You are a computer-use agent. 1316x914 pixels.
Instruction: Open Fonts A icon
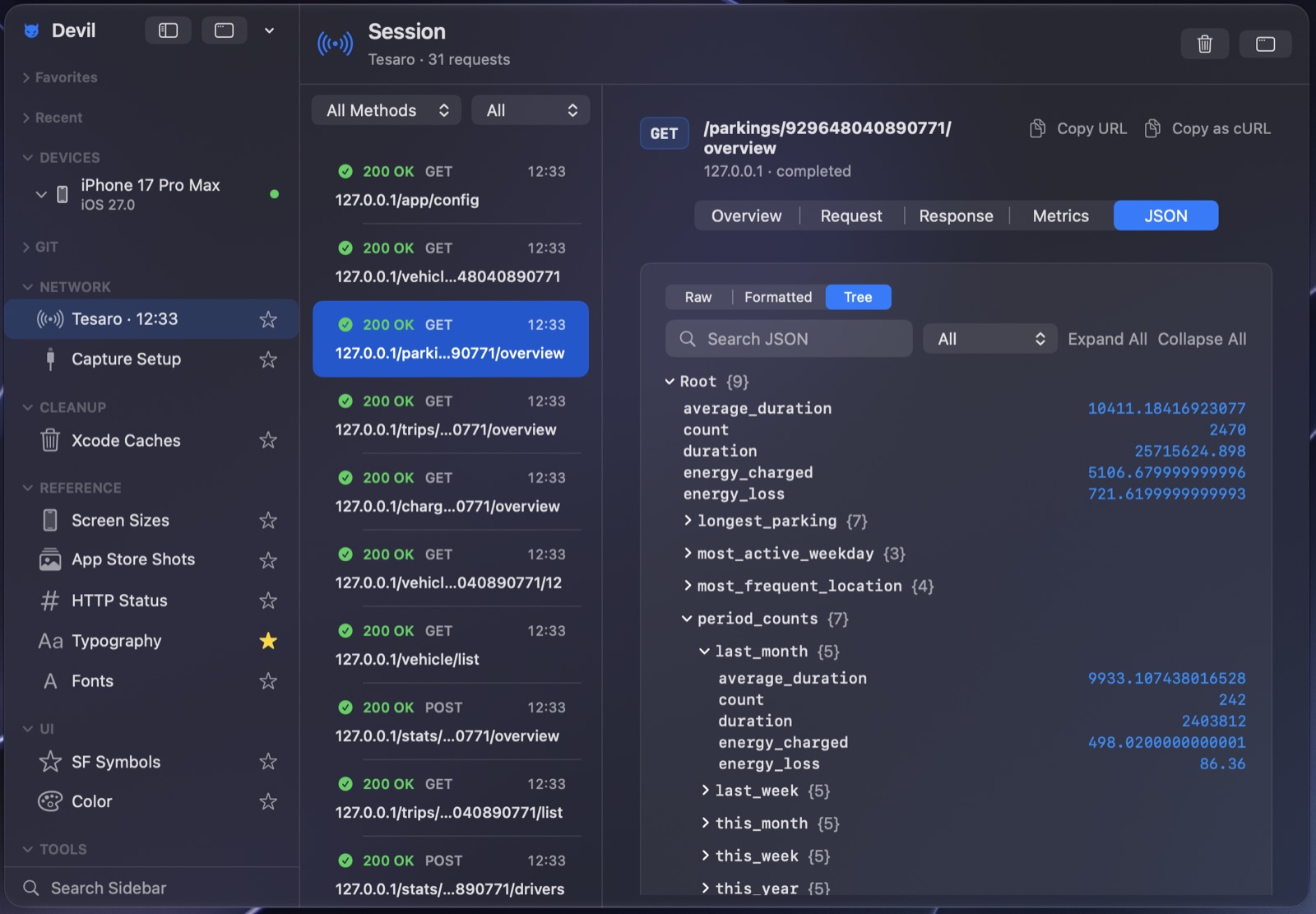[50, 680]
